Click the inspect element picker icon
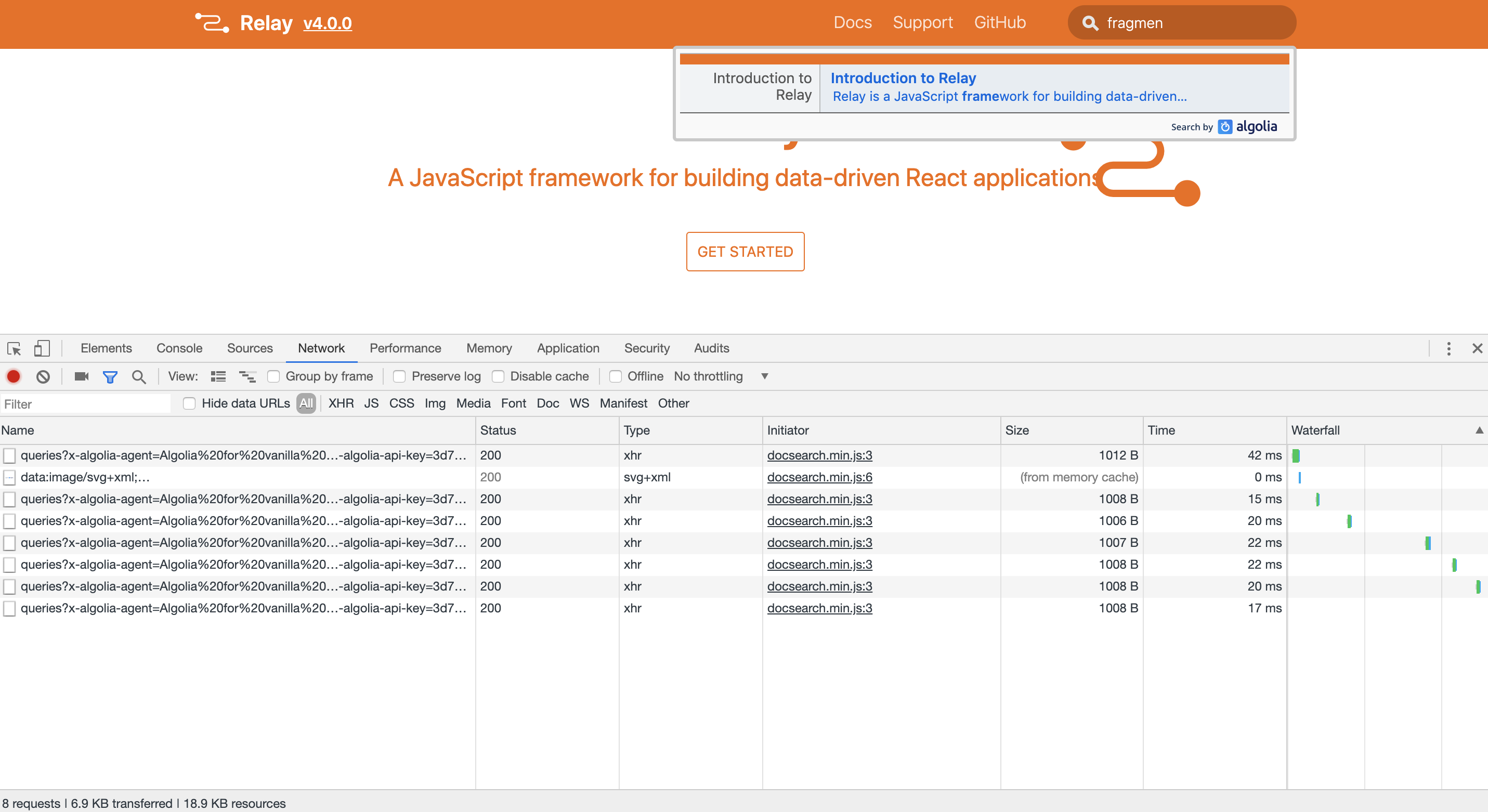This screenshot has width=1488, height=812. click(x=14, y=348)
